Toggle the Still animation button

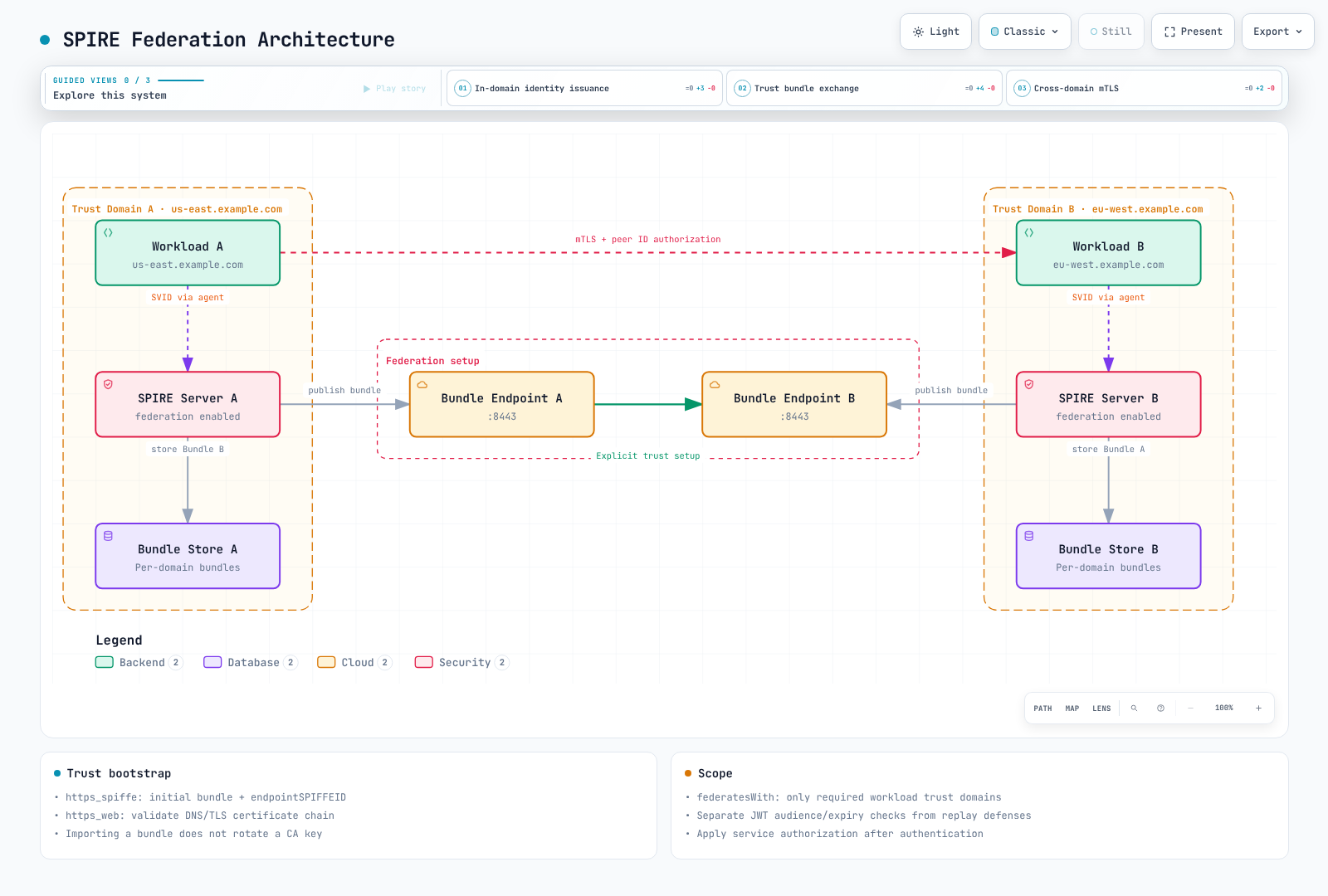[1111, 32]
